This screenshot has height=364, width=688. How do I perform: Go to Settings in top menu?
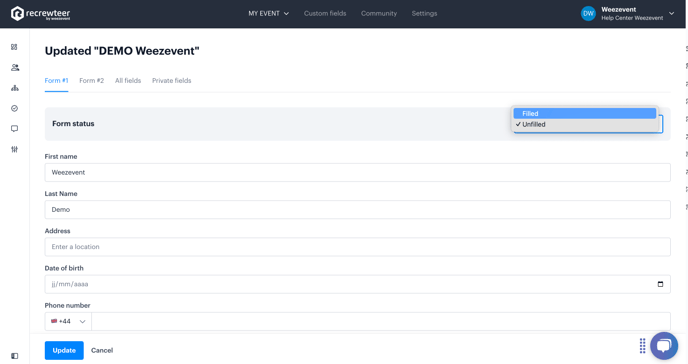click(x=424, y=14)
